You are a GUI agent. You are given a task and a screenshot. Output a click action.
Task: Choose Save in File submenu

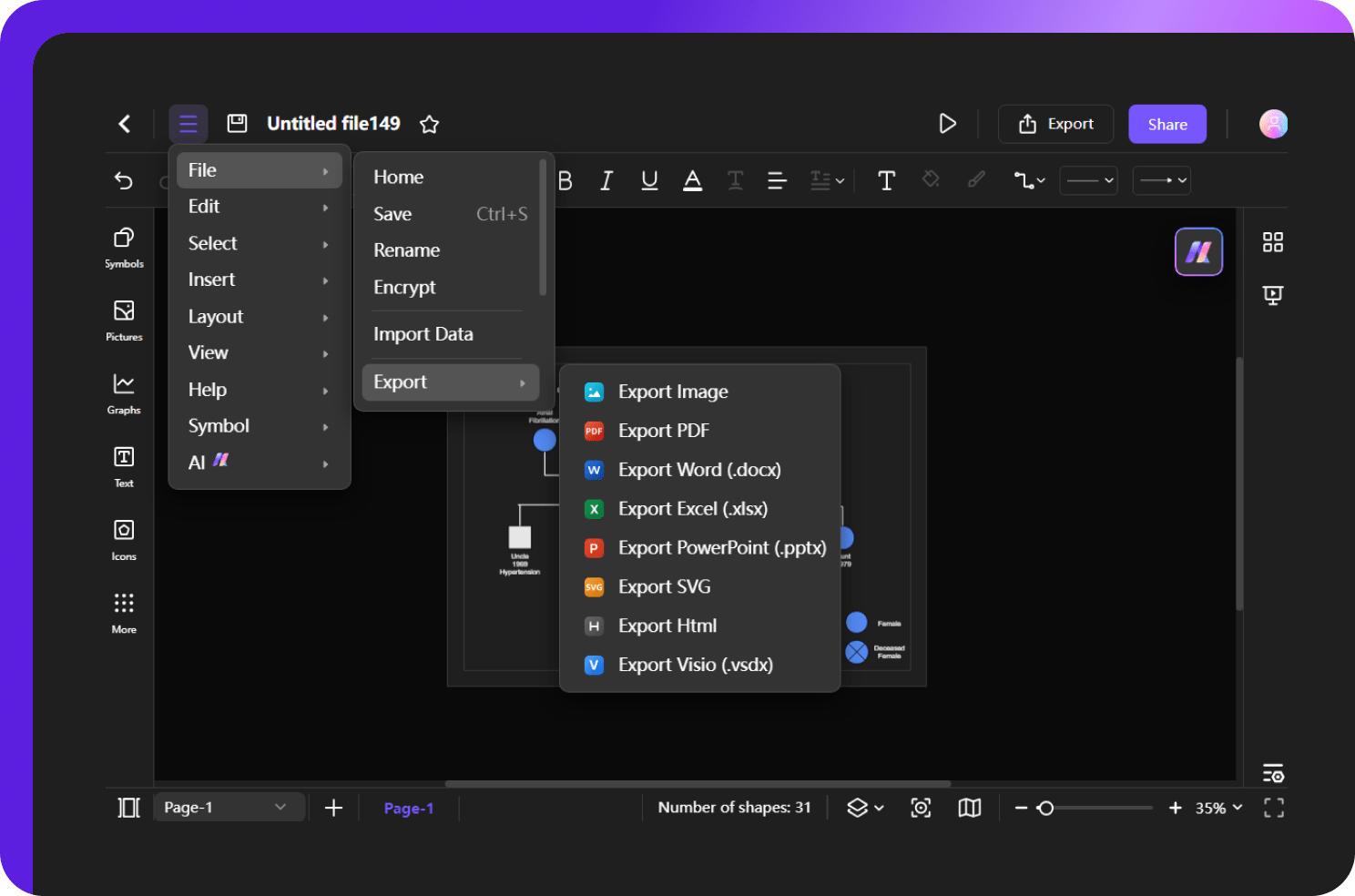pos(451,214)
